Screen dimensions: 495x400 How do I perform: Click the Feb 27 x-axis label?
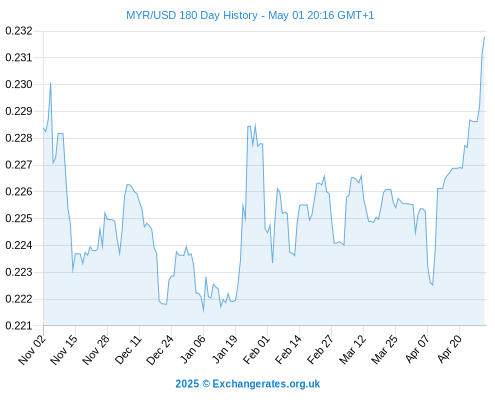[x=320, y=350]
